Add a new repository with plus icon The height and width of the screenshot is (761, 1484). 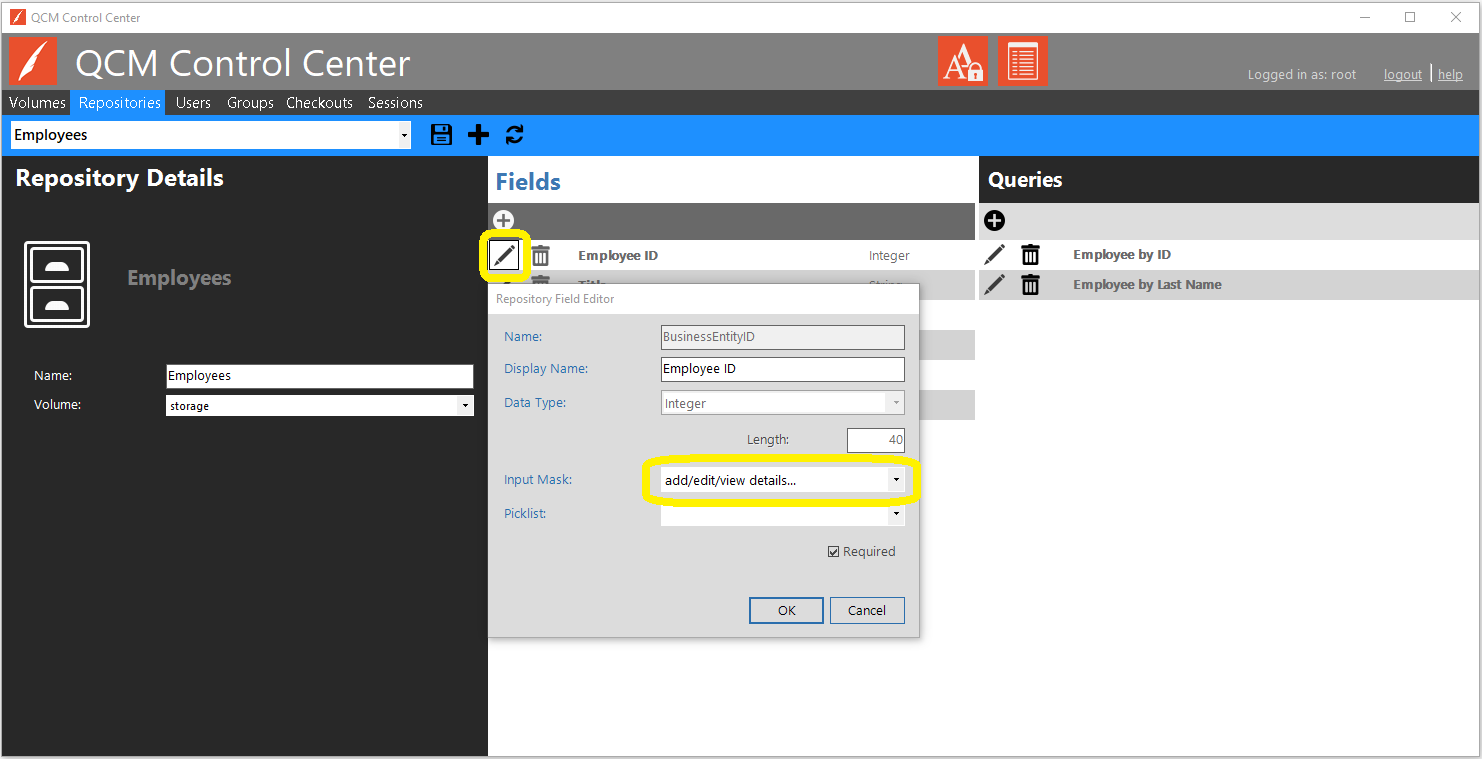(x=478, y=135)
